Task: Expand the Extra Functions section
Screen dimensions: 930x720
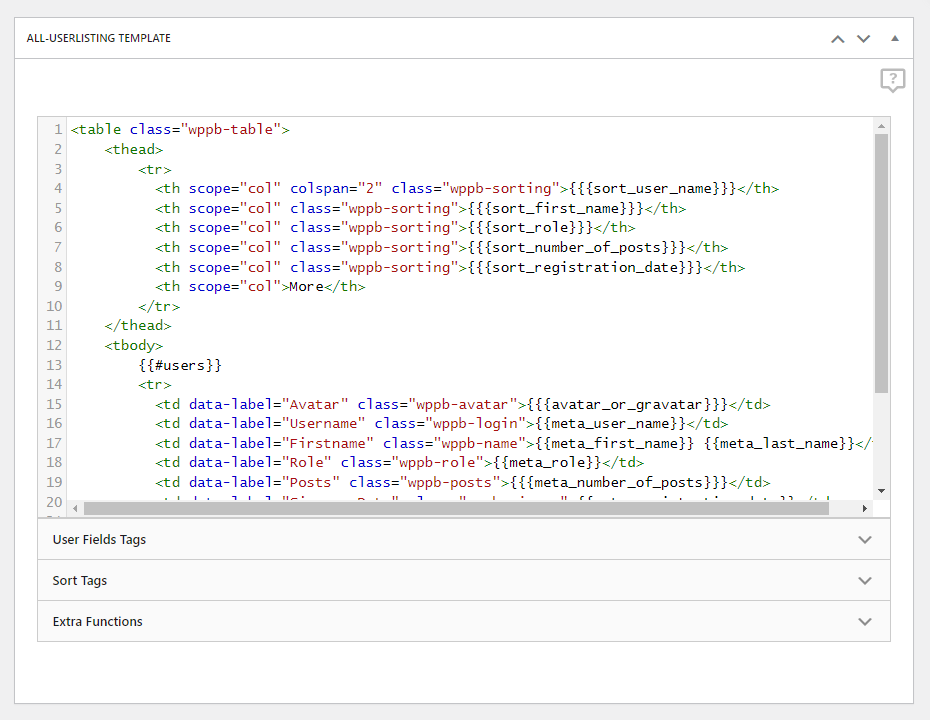Action: [x=464, y=622]
